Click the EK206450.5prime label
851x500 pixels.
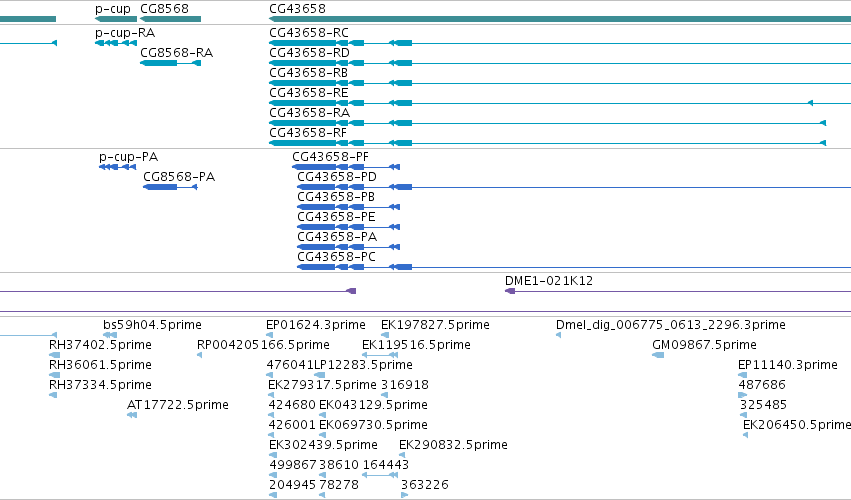click(x=797, y=426)
